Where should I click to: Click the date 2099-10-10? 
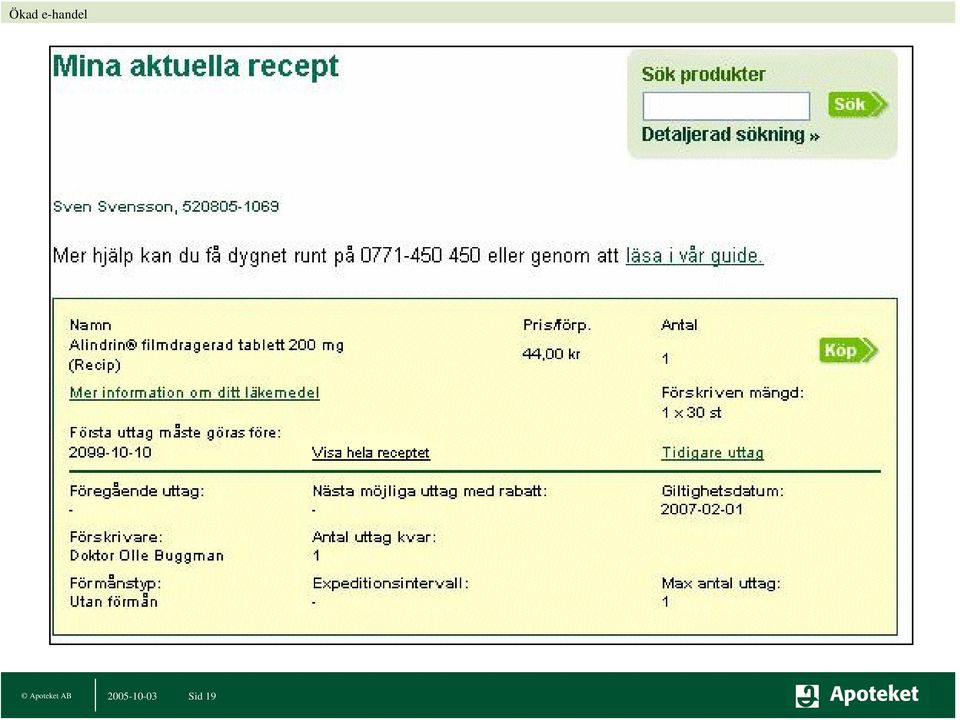point(110,452)
